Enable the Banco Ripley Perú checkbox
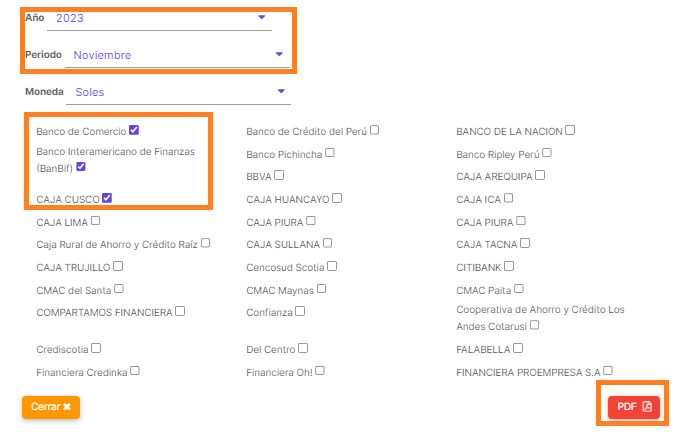The width and height of the screenshot is (673, 440). click(x=547, y=153)
